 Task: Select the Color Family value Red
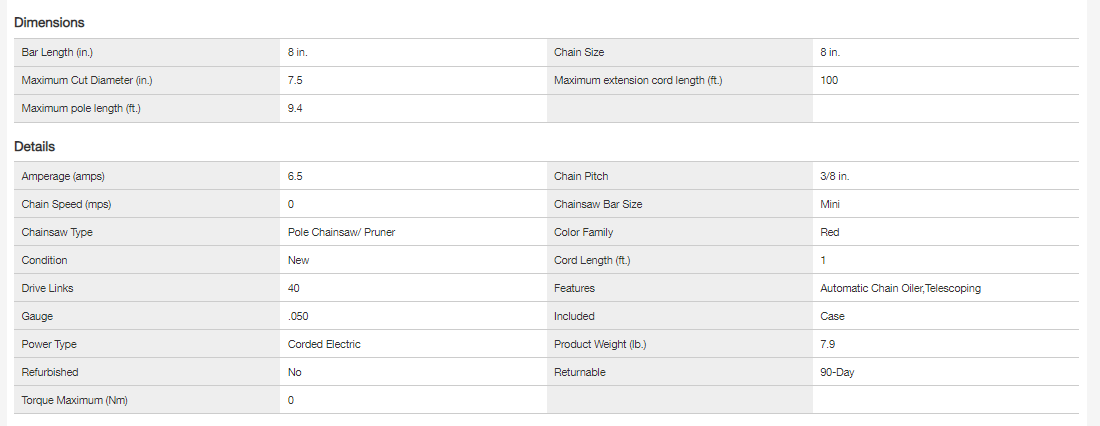pyautogui.click(x=829, y=232)
